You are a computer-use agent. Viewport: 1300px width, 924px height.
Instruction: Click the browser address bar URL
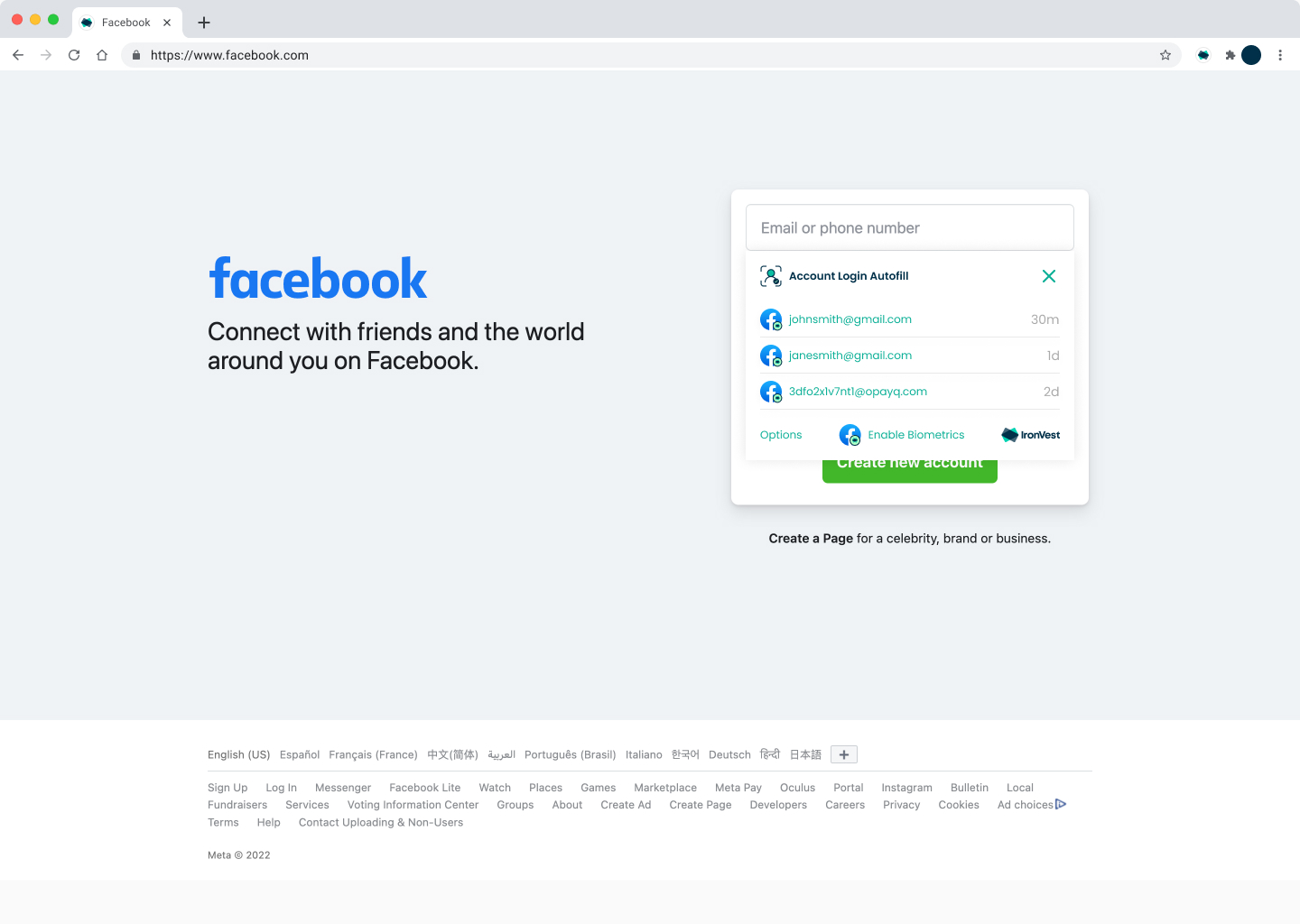pyautogui.click(x=229, y=55)
